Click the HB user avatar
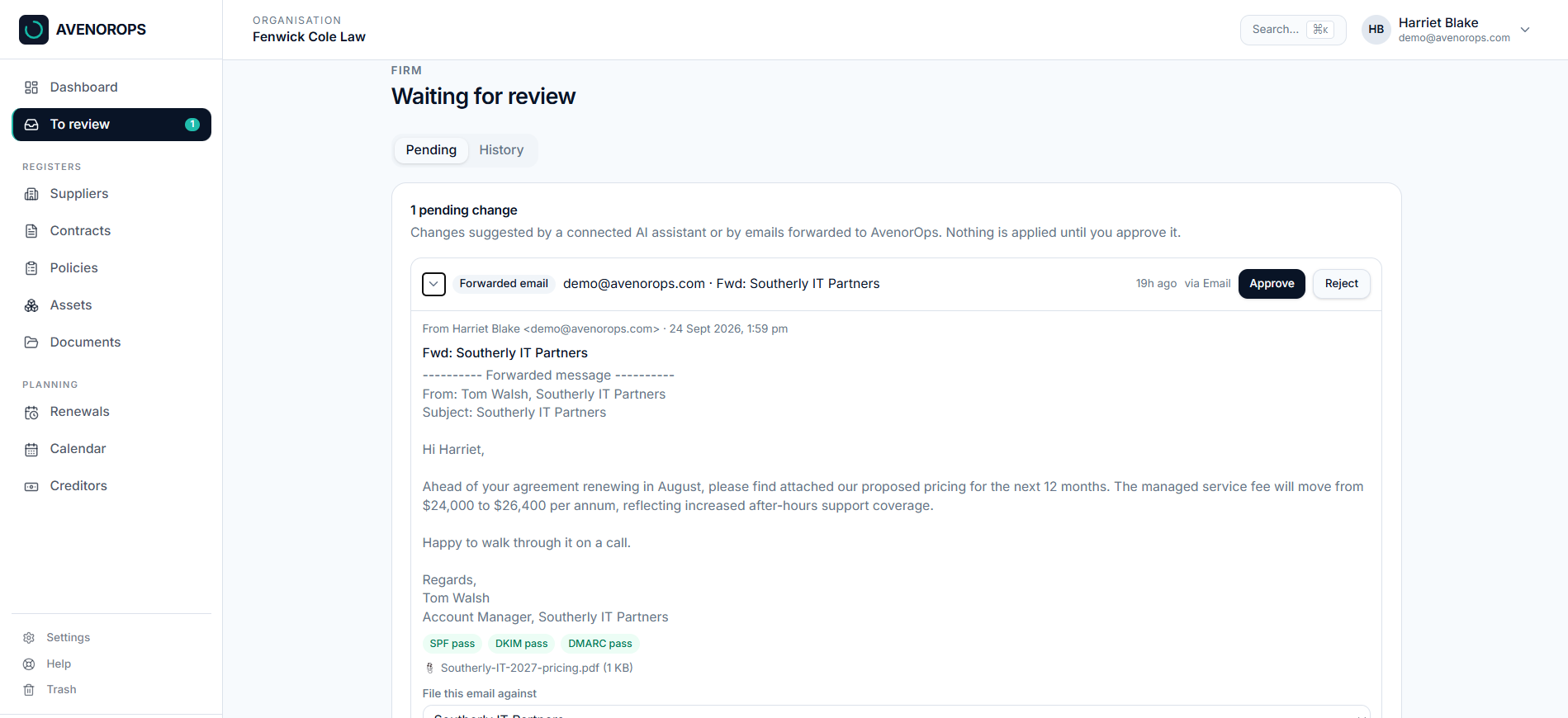The height and width of the screenshot is (718, 1568). [1376, 30]
